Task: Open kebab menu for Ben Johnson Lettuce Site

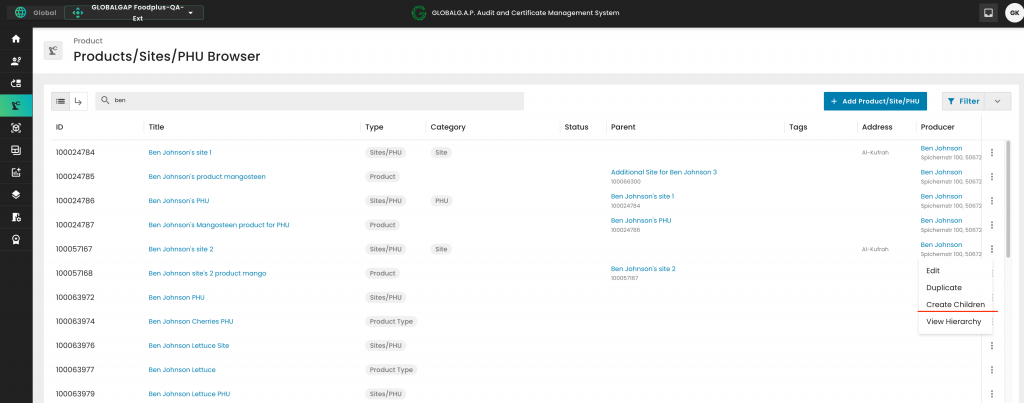Action: 991,345
